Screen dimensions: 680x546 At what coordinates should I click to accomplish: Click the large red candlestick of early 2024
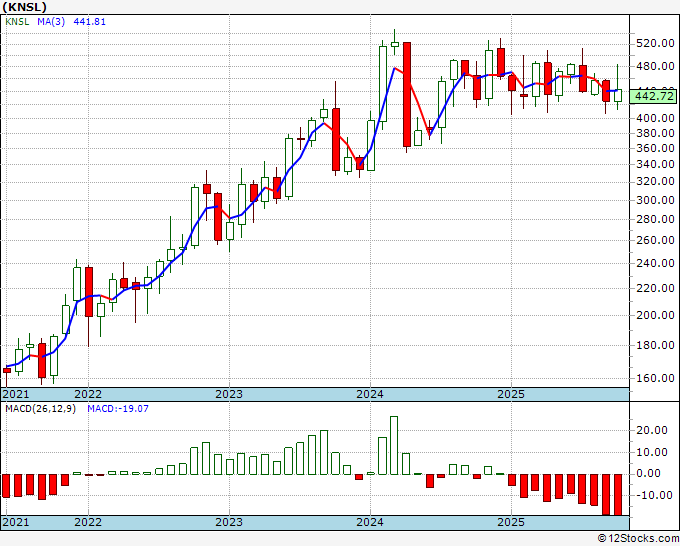coord(407,95)
